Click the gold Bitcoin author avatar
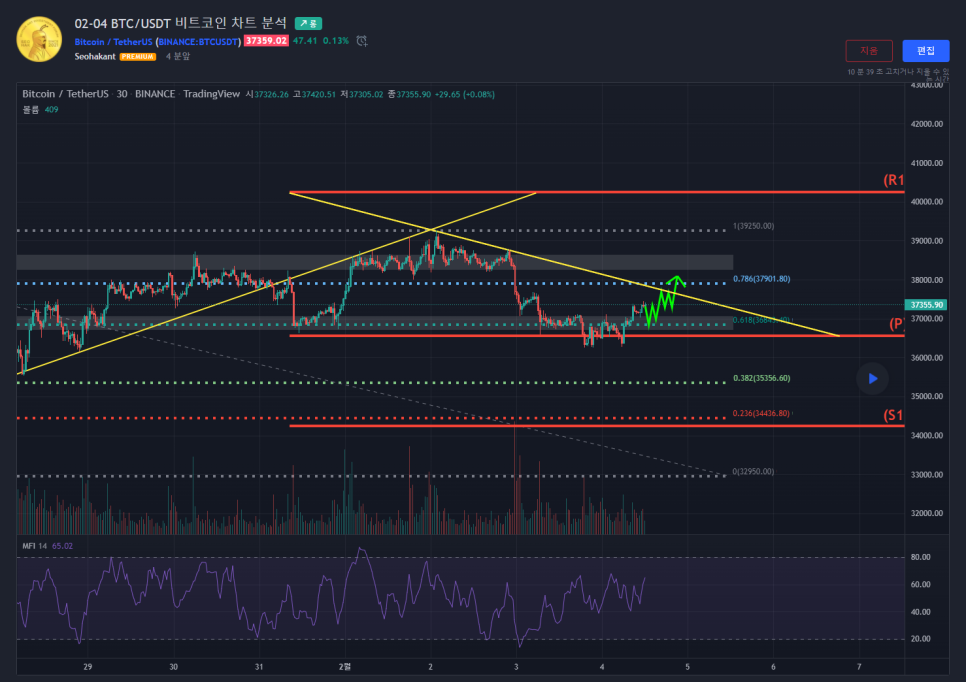The image size is (966, 682). [40, 39]
